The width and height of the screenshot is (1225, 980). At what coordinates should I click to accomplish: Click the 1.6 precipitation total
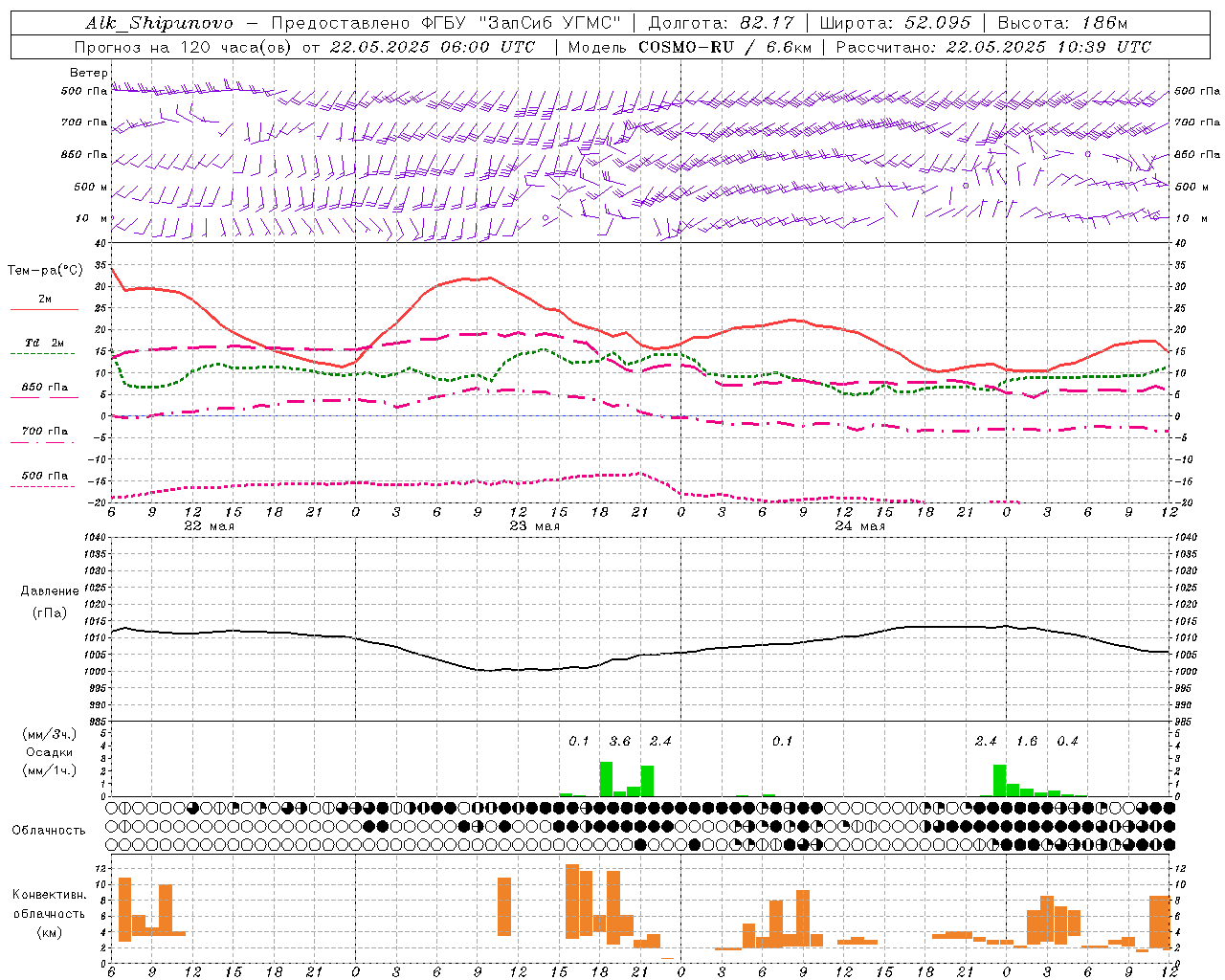[x=1027, y=741]
